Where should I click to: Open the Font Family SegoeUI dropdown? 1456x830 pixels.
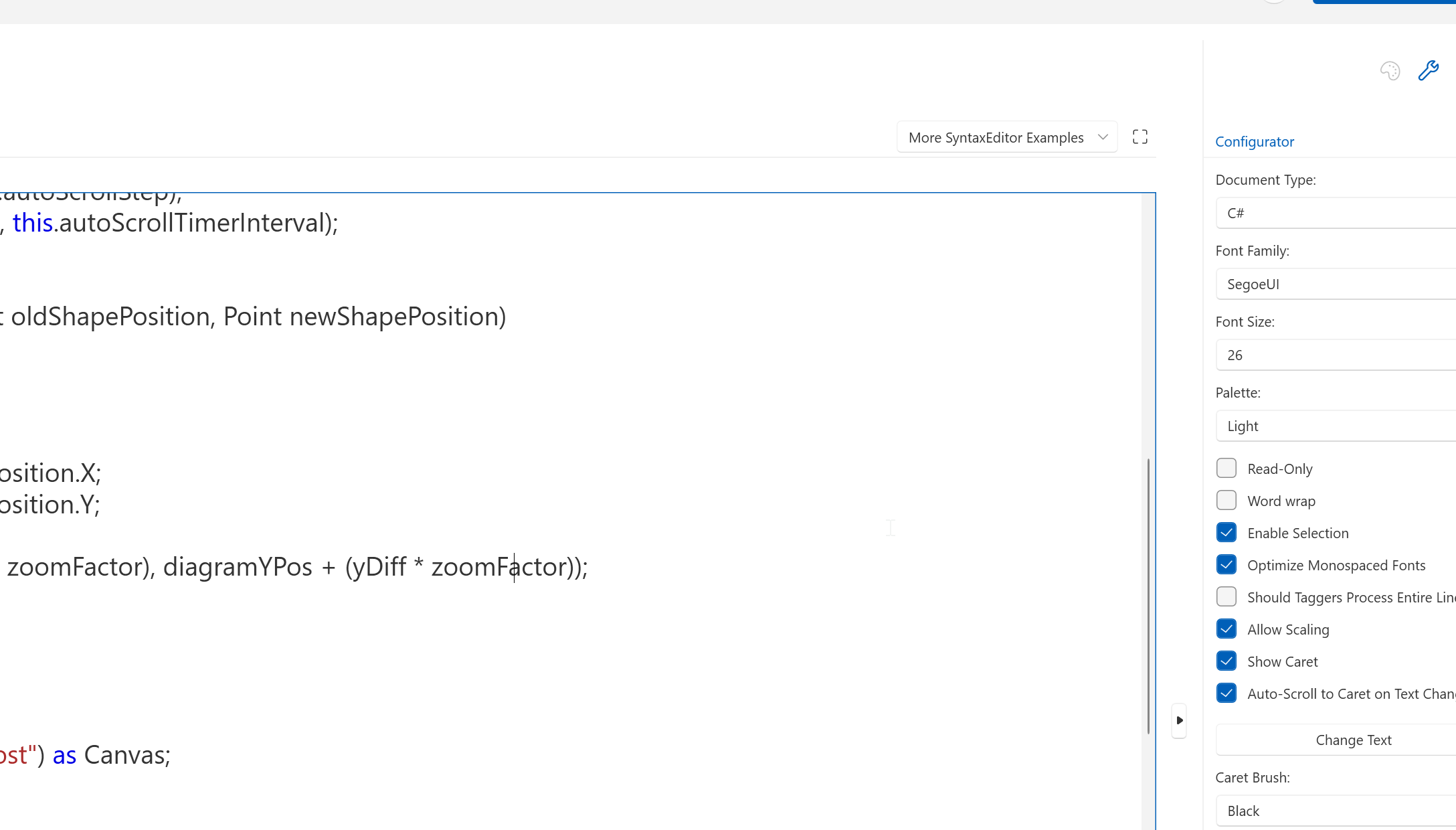coord(1335,284)
